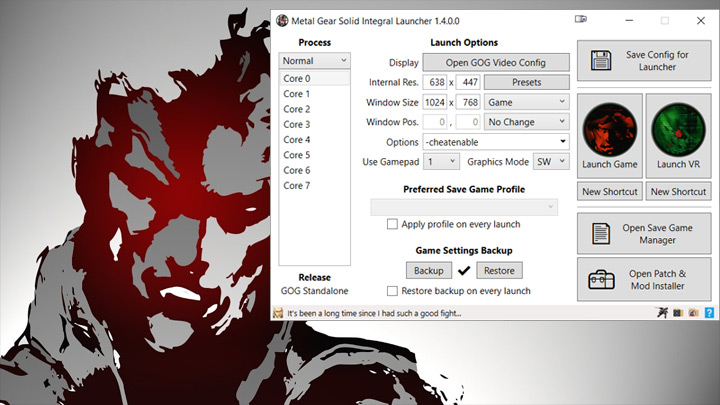
Task: Click the document icon for Save Game Manager
Action: [601, 234]
